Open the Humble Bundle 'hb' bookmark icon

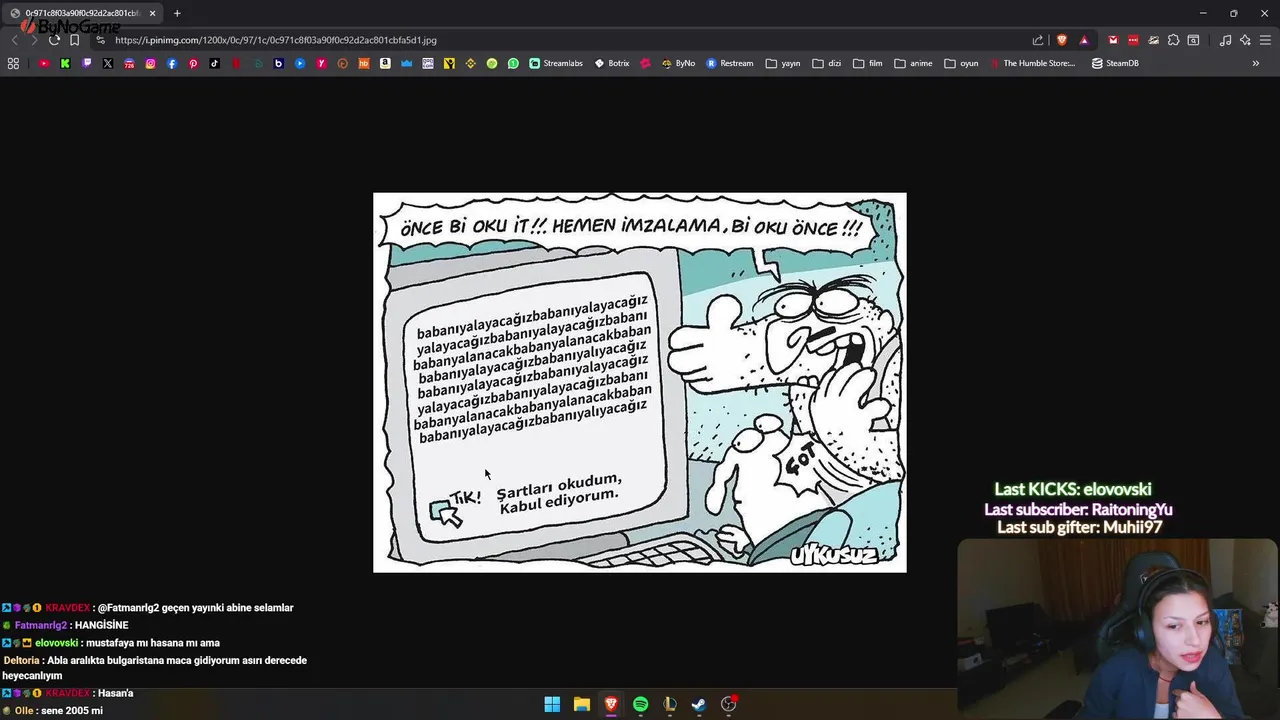pos(364,63)
